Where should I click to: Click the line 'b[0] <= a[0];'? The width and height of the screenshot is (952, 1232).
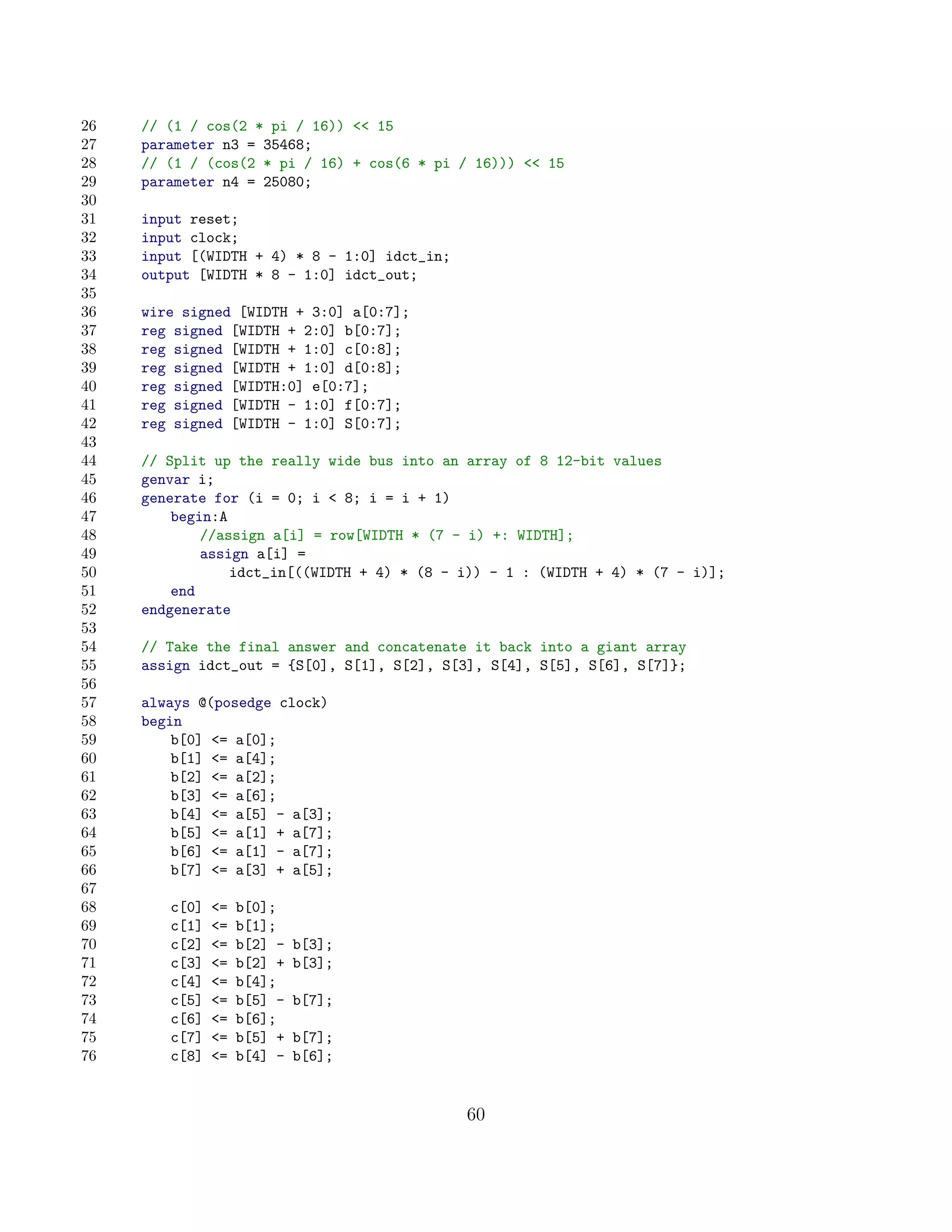point(223,740)
